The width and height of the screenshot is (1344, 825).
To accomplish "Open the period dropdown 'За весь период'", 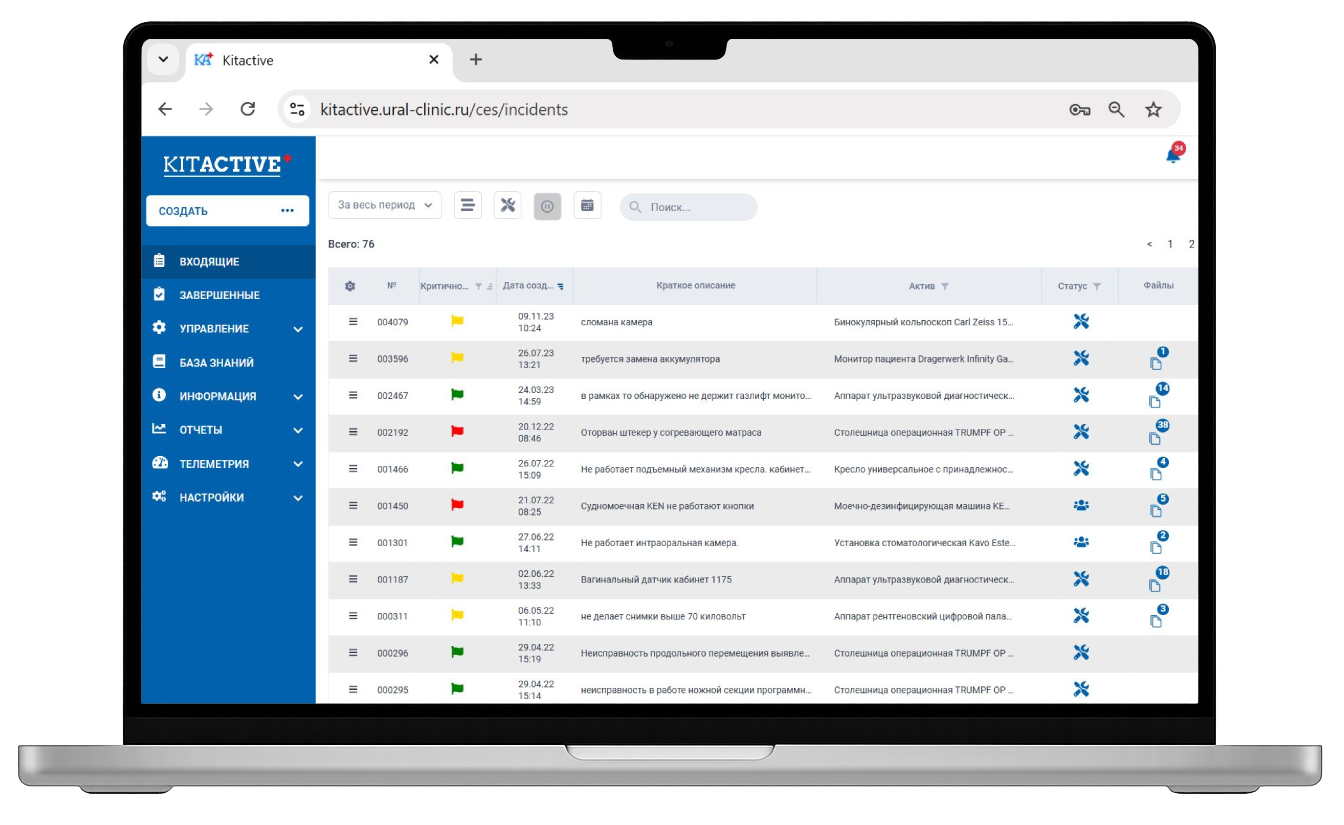I will (x=384, y=205).
